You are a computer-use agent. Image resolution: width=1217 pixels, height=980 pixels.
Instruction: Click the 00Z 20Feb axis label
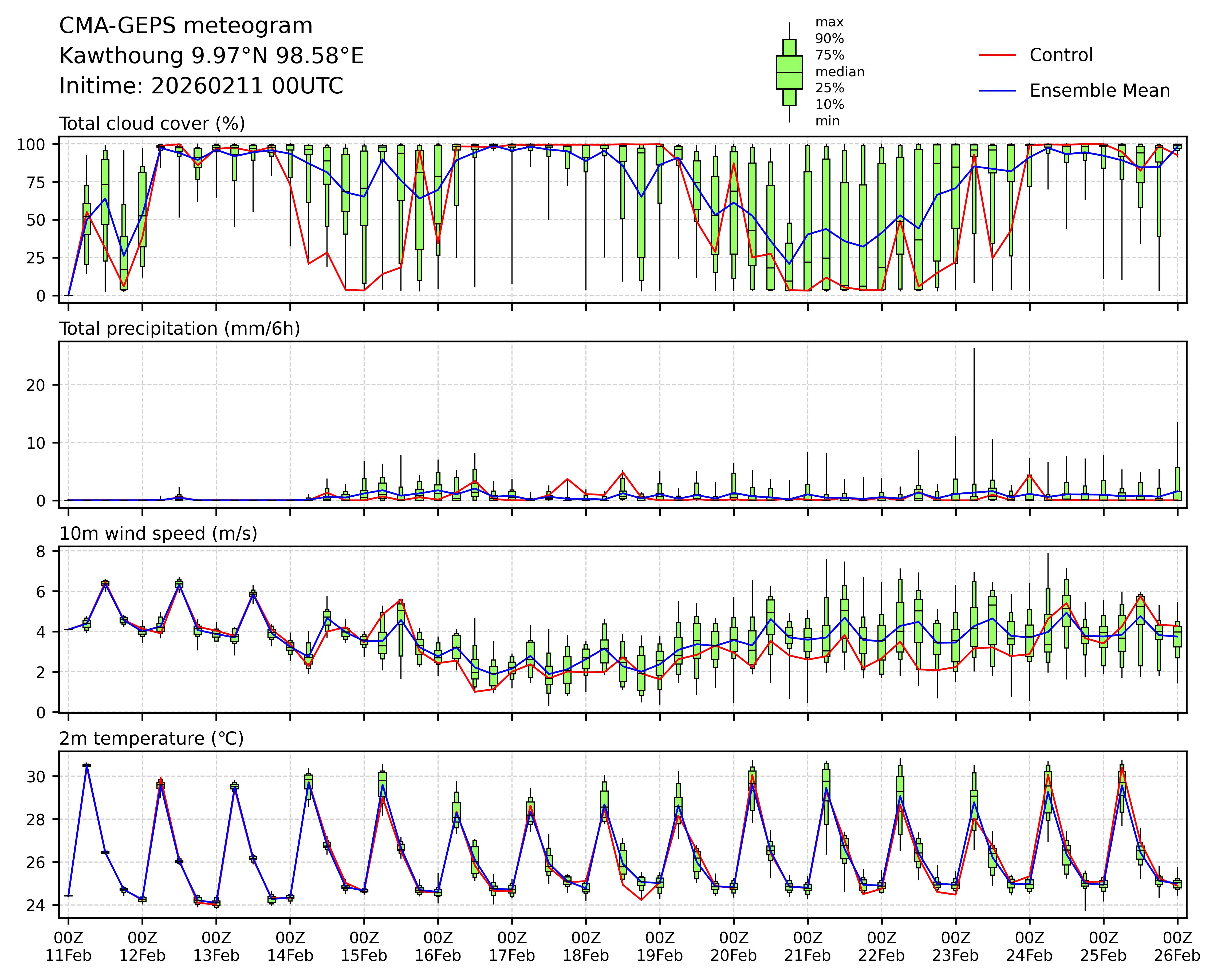(734, 947)
